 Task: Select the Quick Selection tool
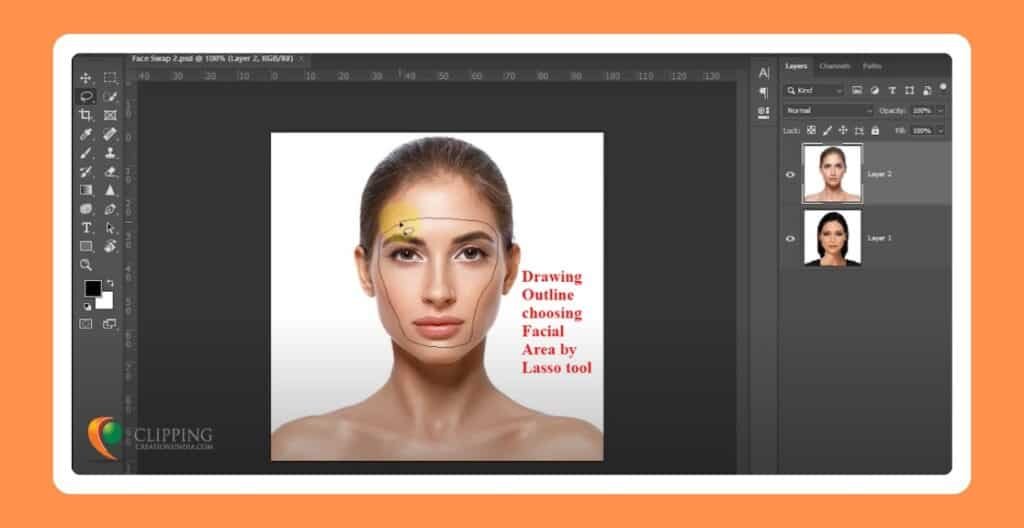pyautogui.click(x=110, y=97)
